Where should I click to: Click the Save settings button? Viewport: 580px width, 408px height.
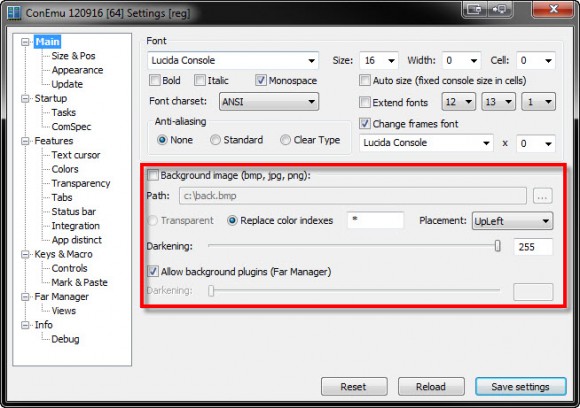[520, 387]
